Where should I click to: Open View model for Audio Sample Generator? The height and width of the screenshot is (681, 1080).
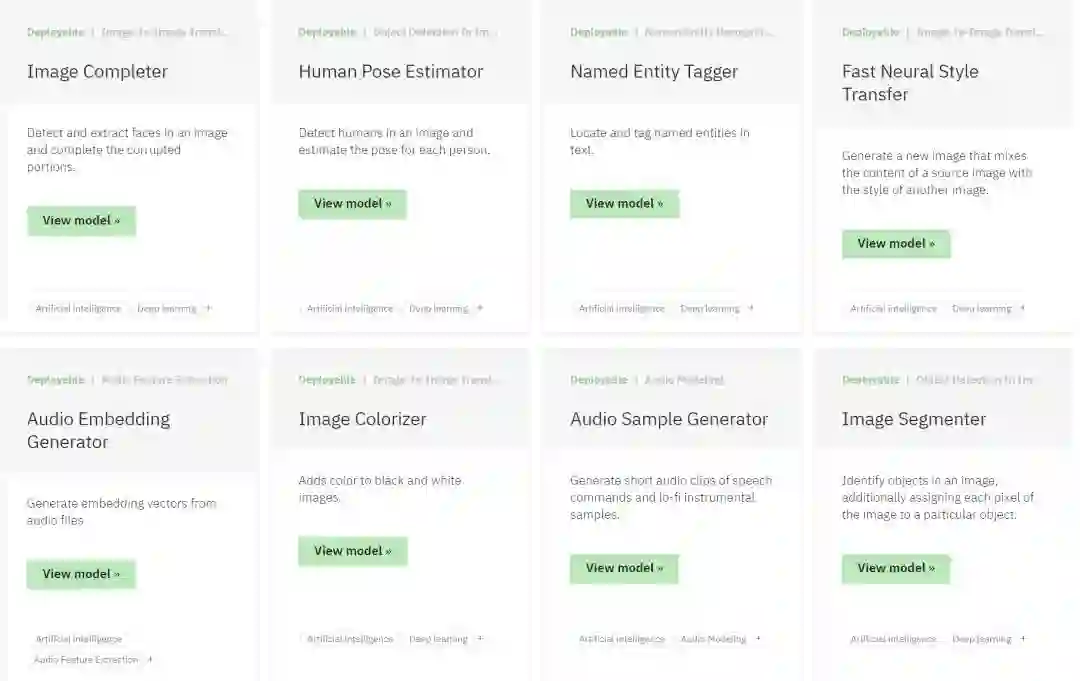coord(624,568)
